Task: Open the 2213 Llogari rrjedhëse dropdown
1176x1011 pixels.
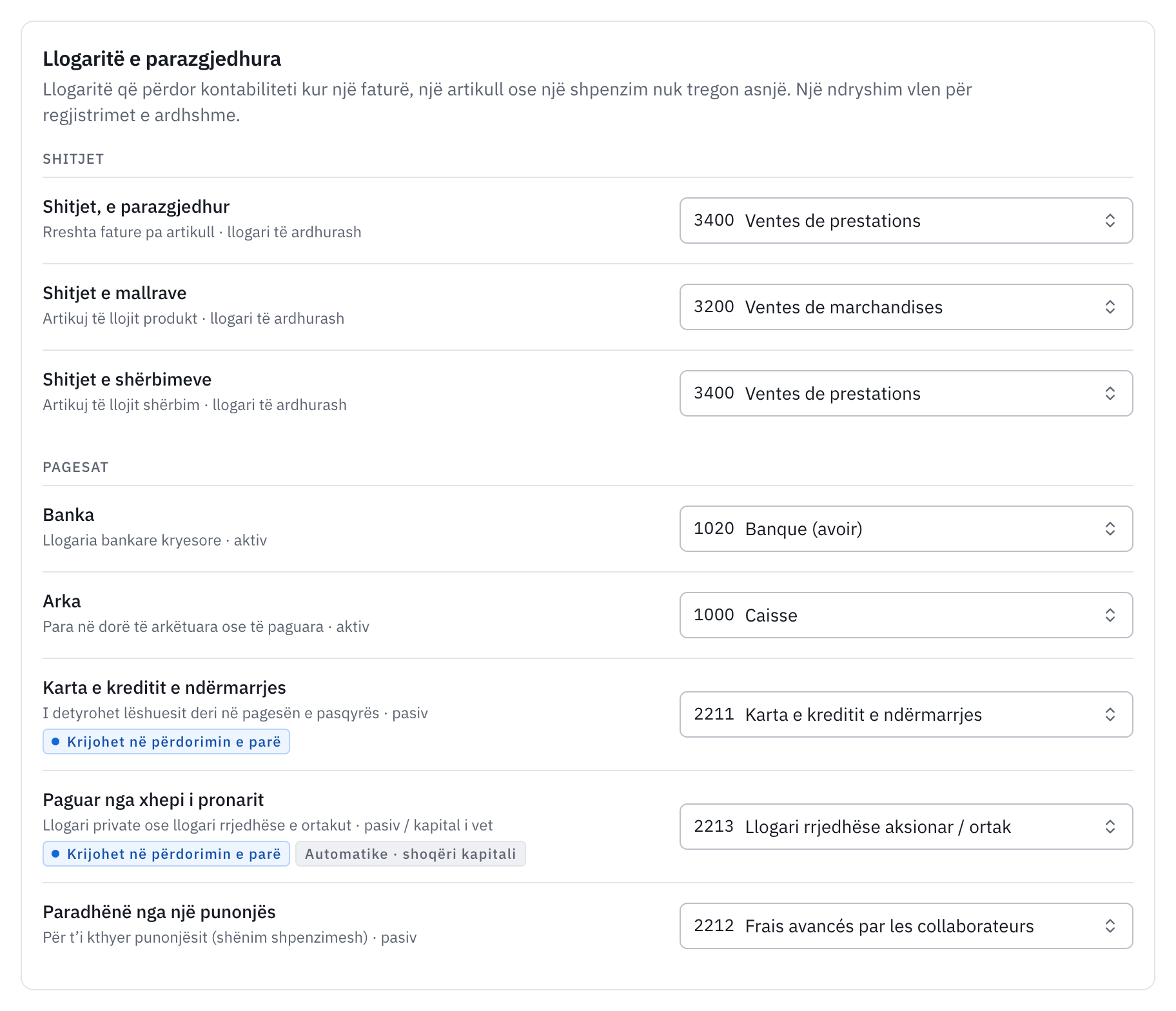Action: click(906, 827)
